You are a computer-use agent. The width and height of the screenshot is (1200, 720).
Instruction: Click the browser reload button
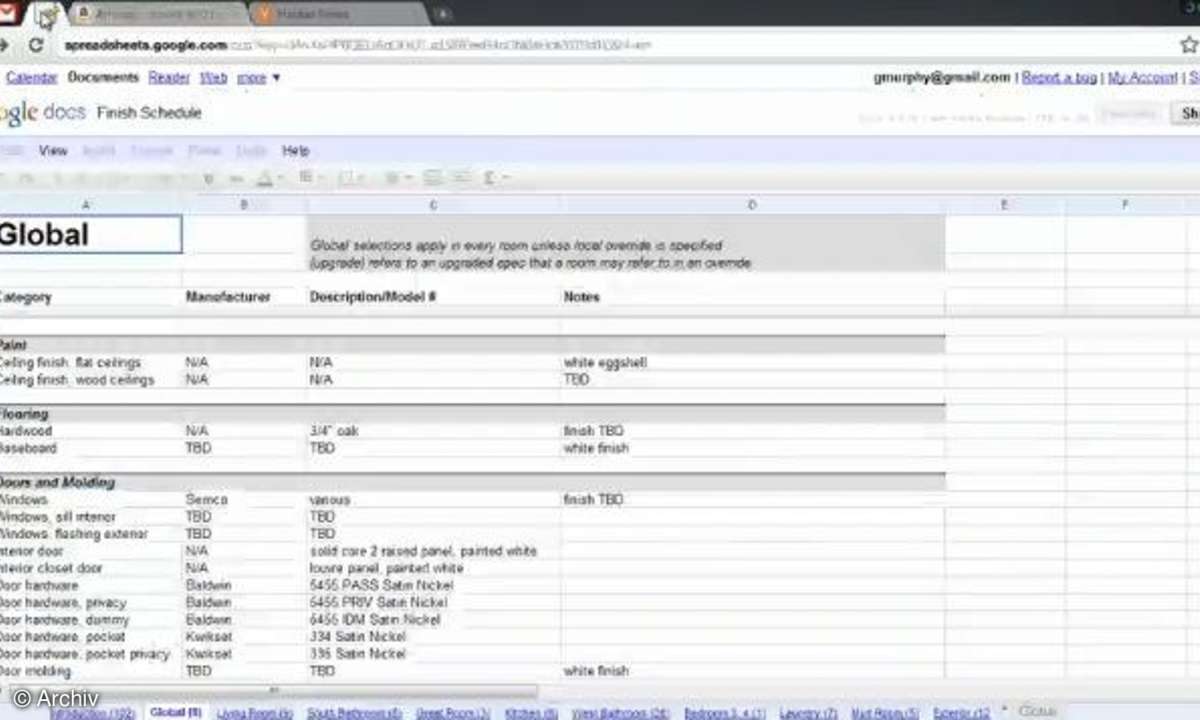pos(36,45)
